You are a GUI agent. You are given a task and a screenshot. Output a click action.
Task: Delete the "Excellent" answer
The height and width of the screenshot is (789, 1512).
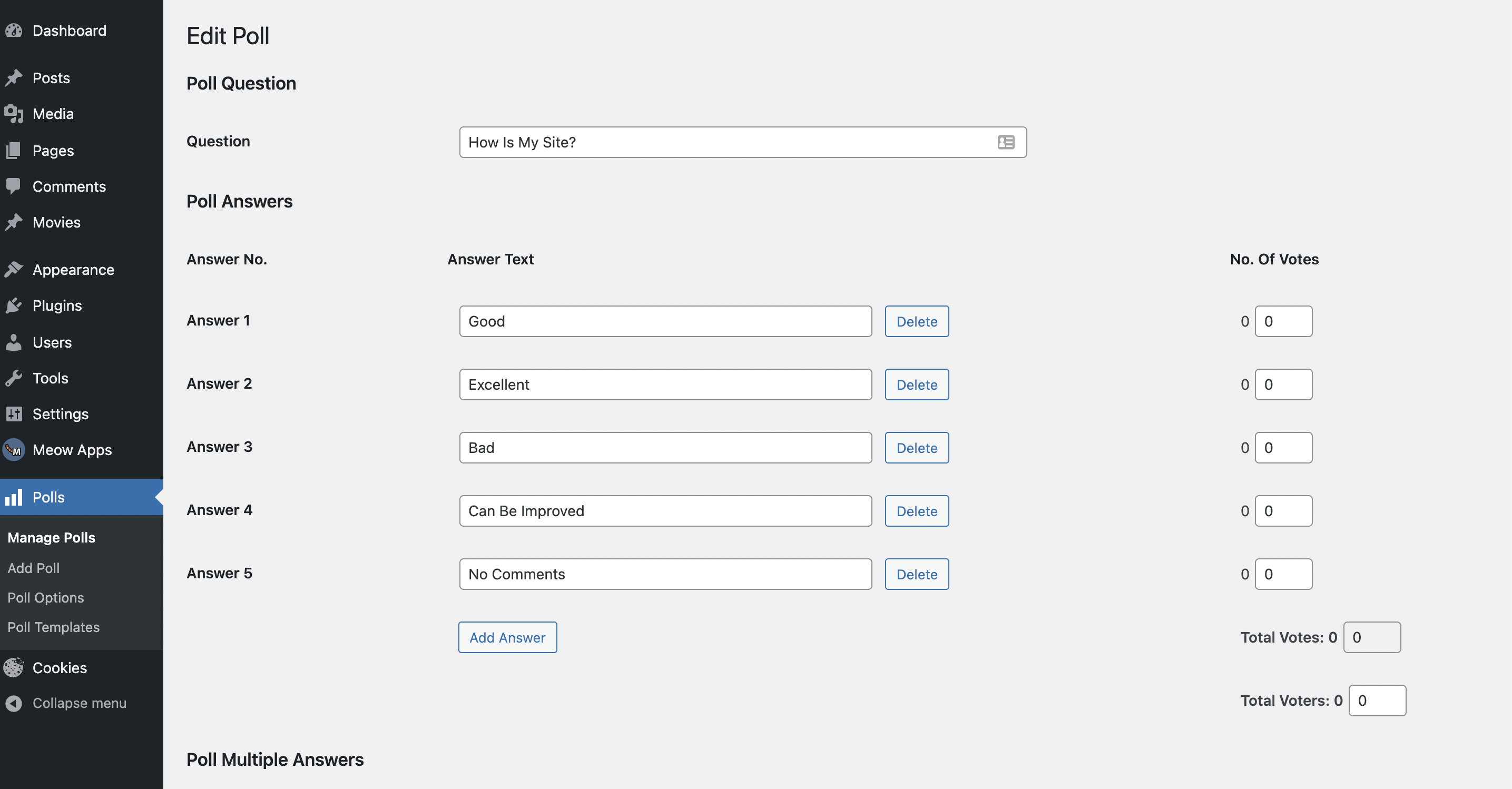[x=916, y=385]
